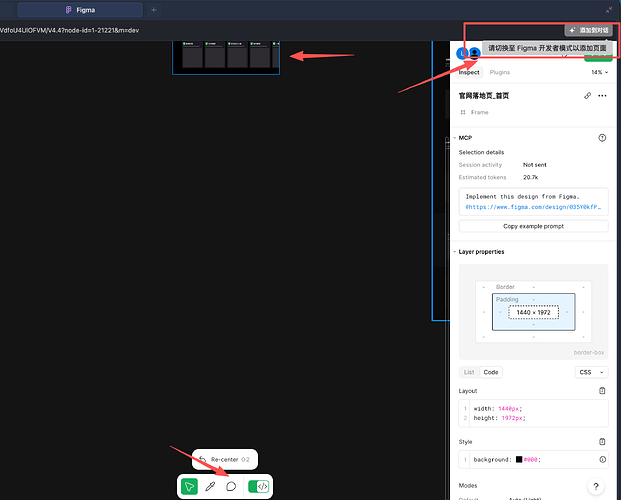Screen dimensions: 621x500
Task: Open the 14% zoom dropdown
Action: point(598,73)
